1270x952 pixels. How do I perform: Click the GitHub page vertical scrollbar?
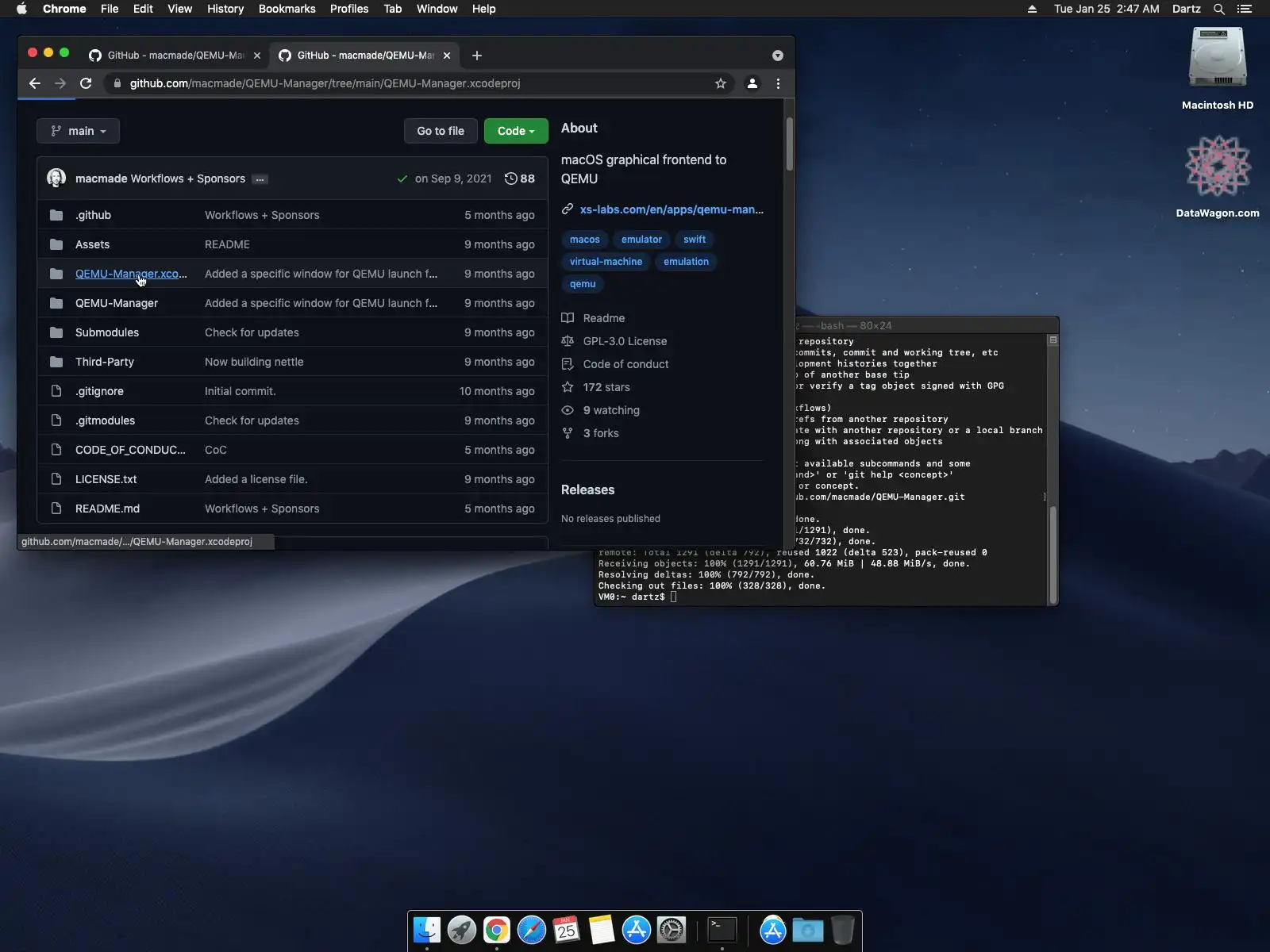789,143
